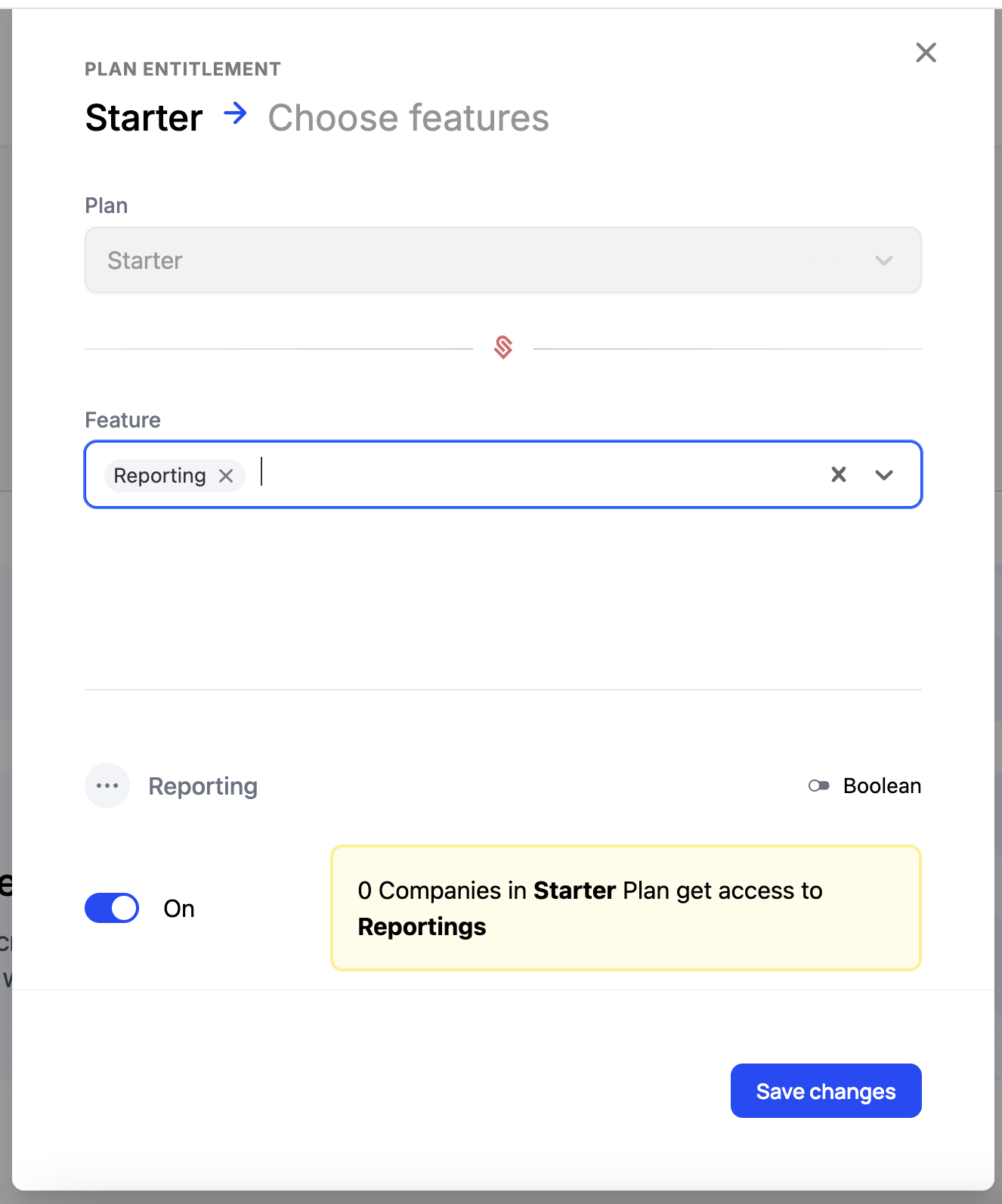Open the Plan dropdown showing Starter

point(484,260)
